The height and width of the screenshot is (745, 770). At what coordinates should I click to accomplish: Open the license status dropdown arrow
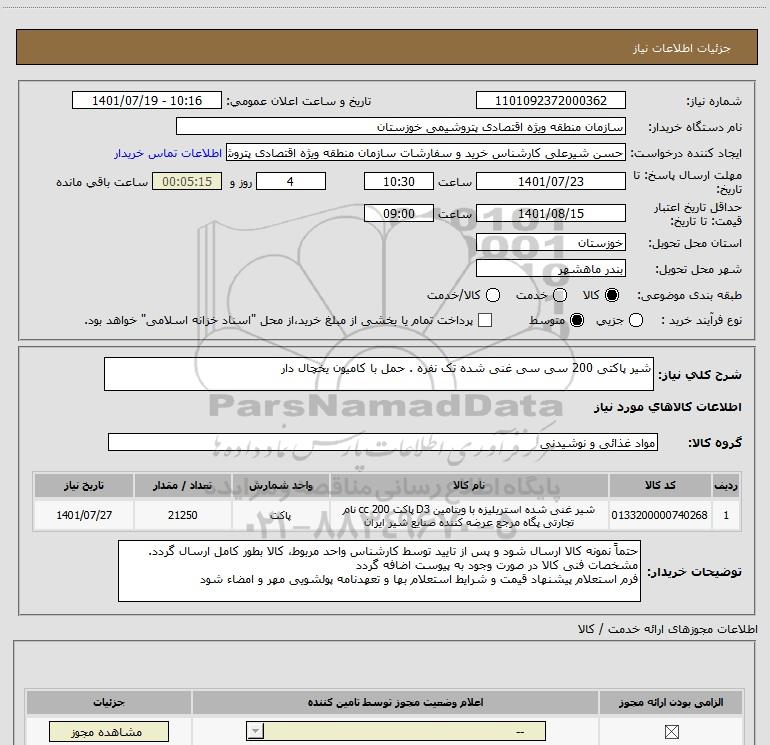pos(255,731)
